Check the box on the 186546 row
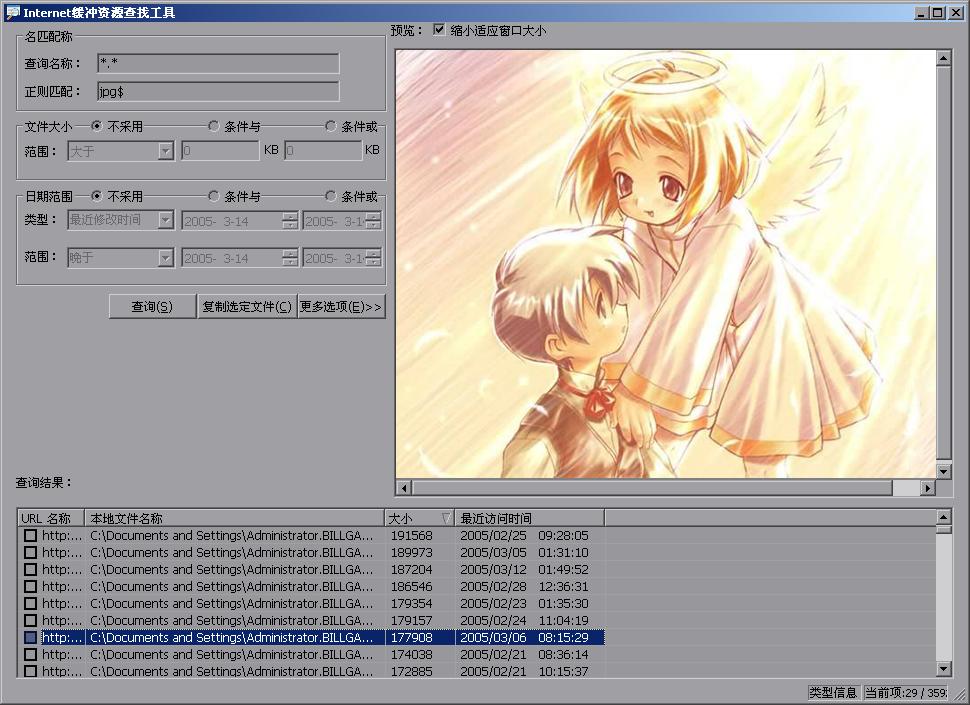 pyautogui.click(x=30, y=586)
